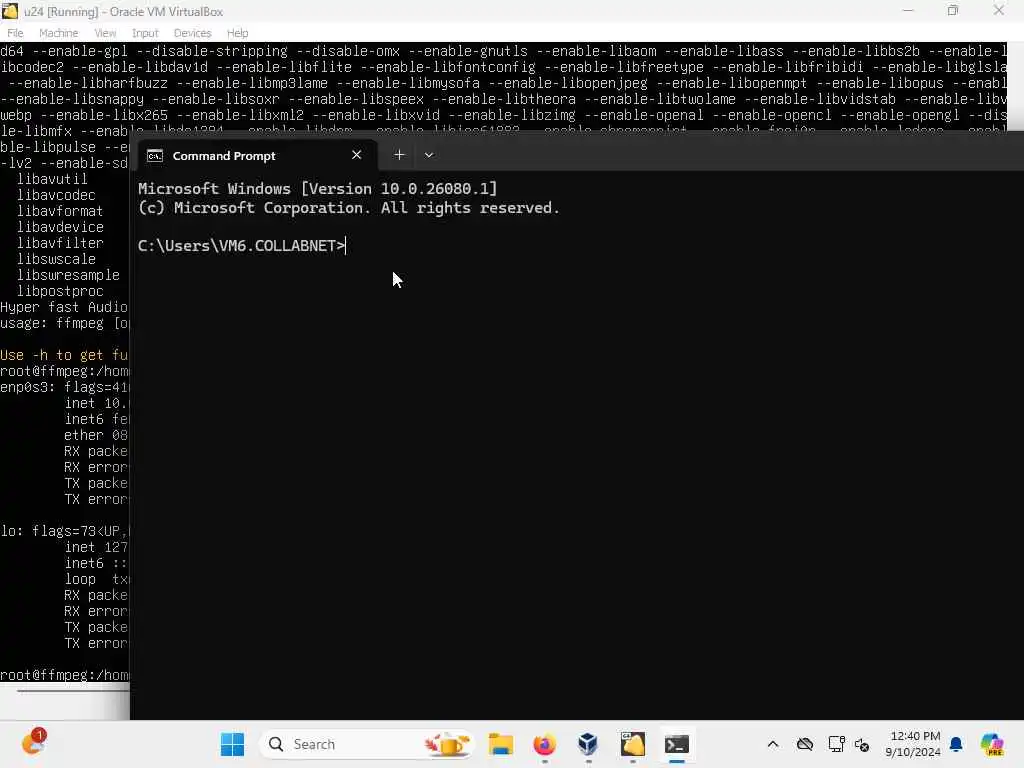Add a new terminal tab
This screenshot has width=1024, height=768.
(x=399, y=155)
